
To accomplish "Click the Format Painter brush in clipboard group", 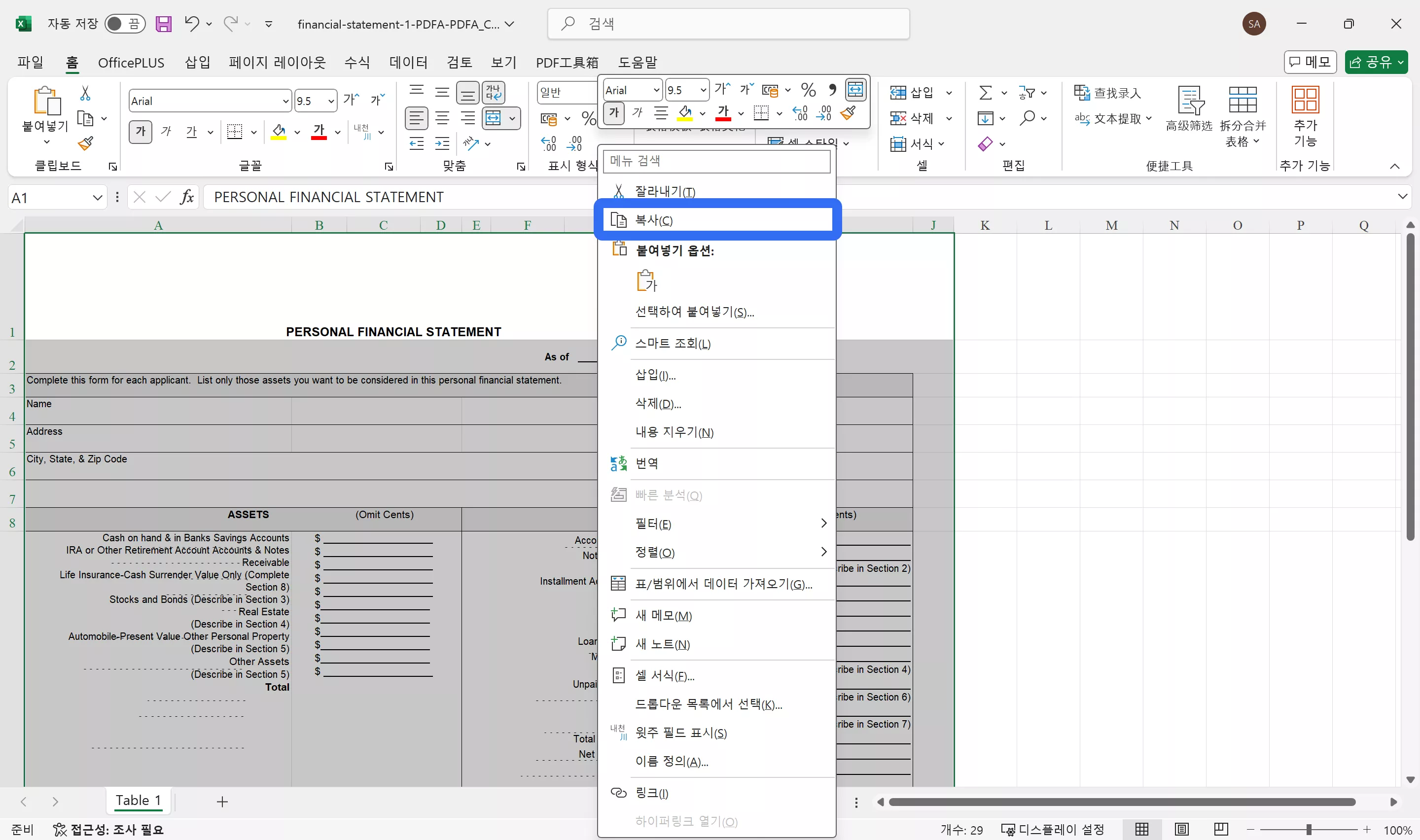I will pos(85,144).
